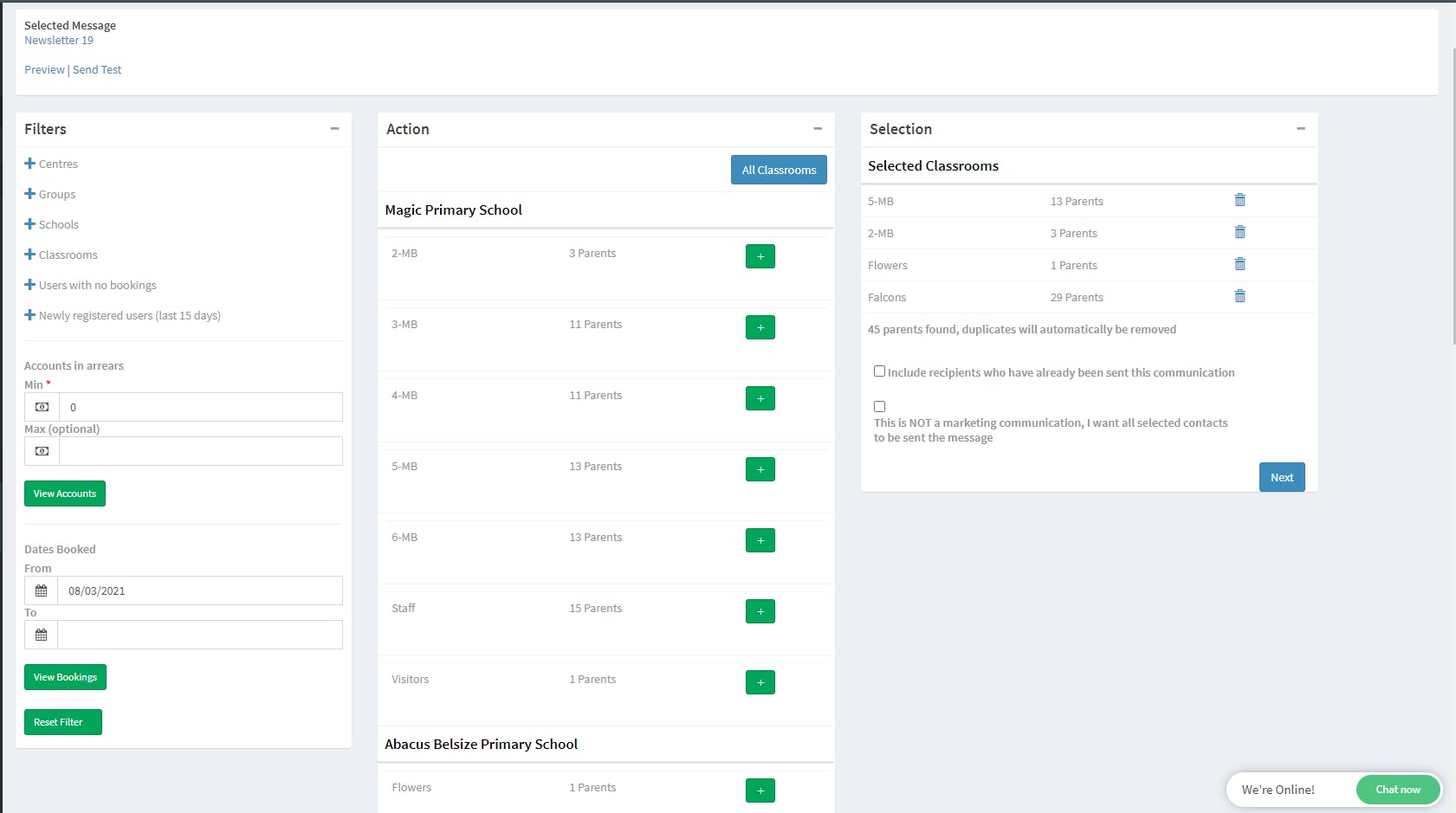Remove Falcons classroom using its trash icon
Image resolution: width=1456 pixels, height=813 pixels.
[1239, 296]
